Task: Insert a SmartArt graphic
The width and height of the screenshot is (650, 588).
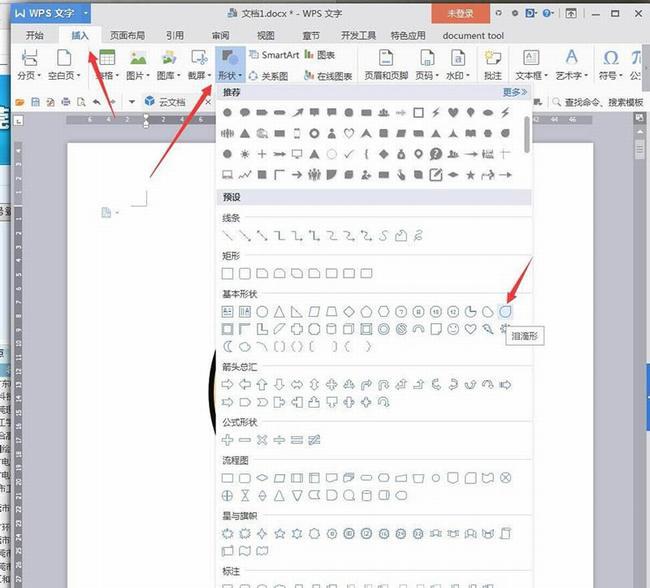Action: [x=274, y=55]
